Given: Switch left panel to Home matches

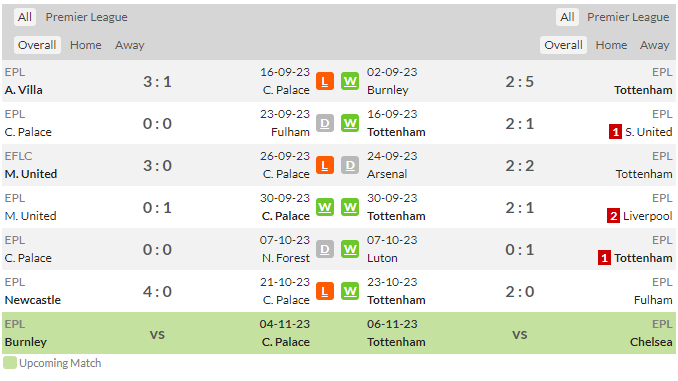Looking at the screenshot, I should tap(86, 45).
